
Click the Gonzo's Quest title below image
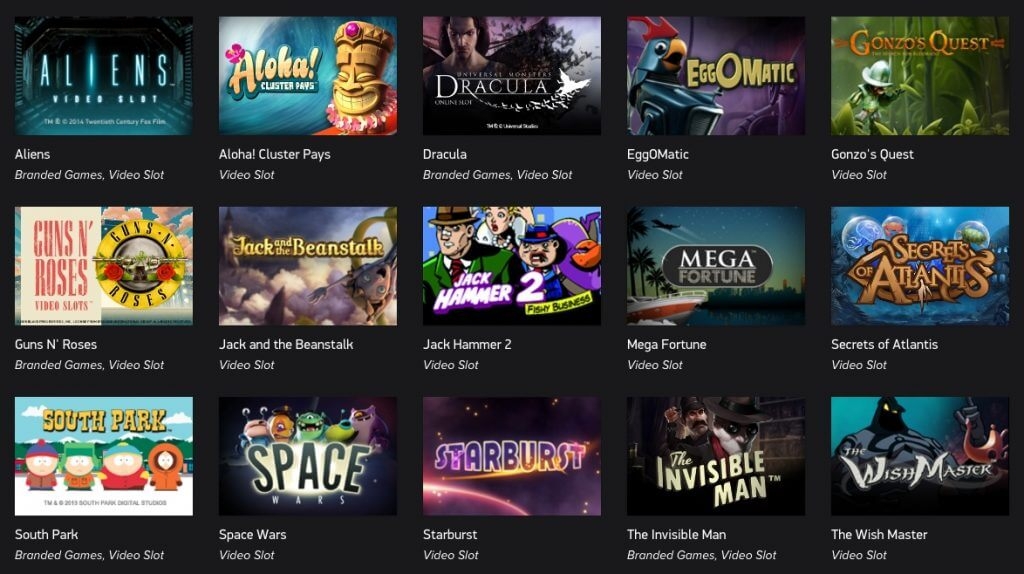[x=872, y=154]
